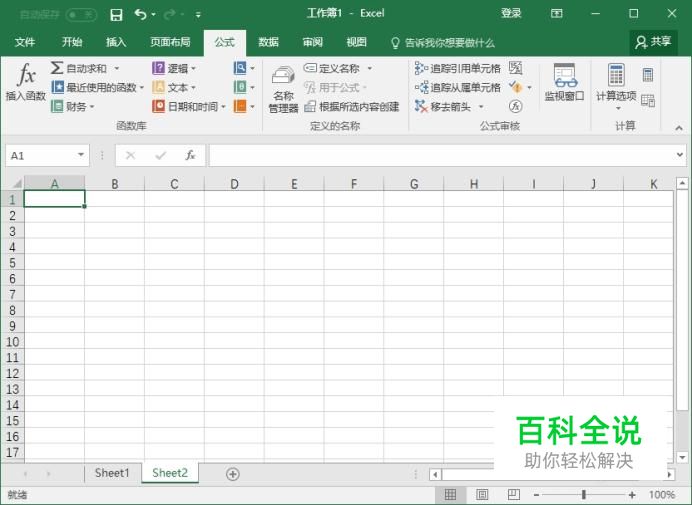Image resolution: width=692 pixels, height=505 pixels.
Task: Open Date and Time functions (日期和时间)
Action: [x=189, y=106]
